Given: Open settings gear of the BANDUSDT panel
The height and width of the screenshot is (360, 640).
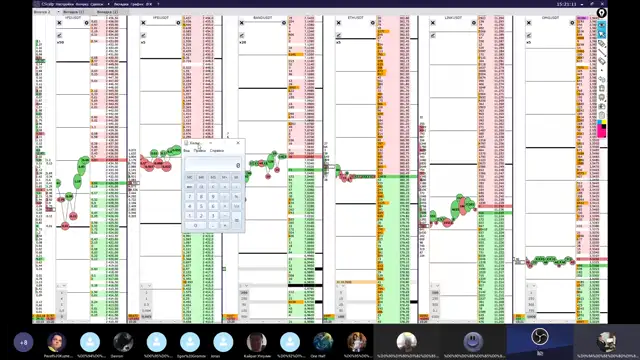Looking at the screenshot, I should click(284, 23).
